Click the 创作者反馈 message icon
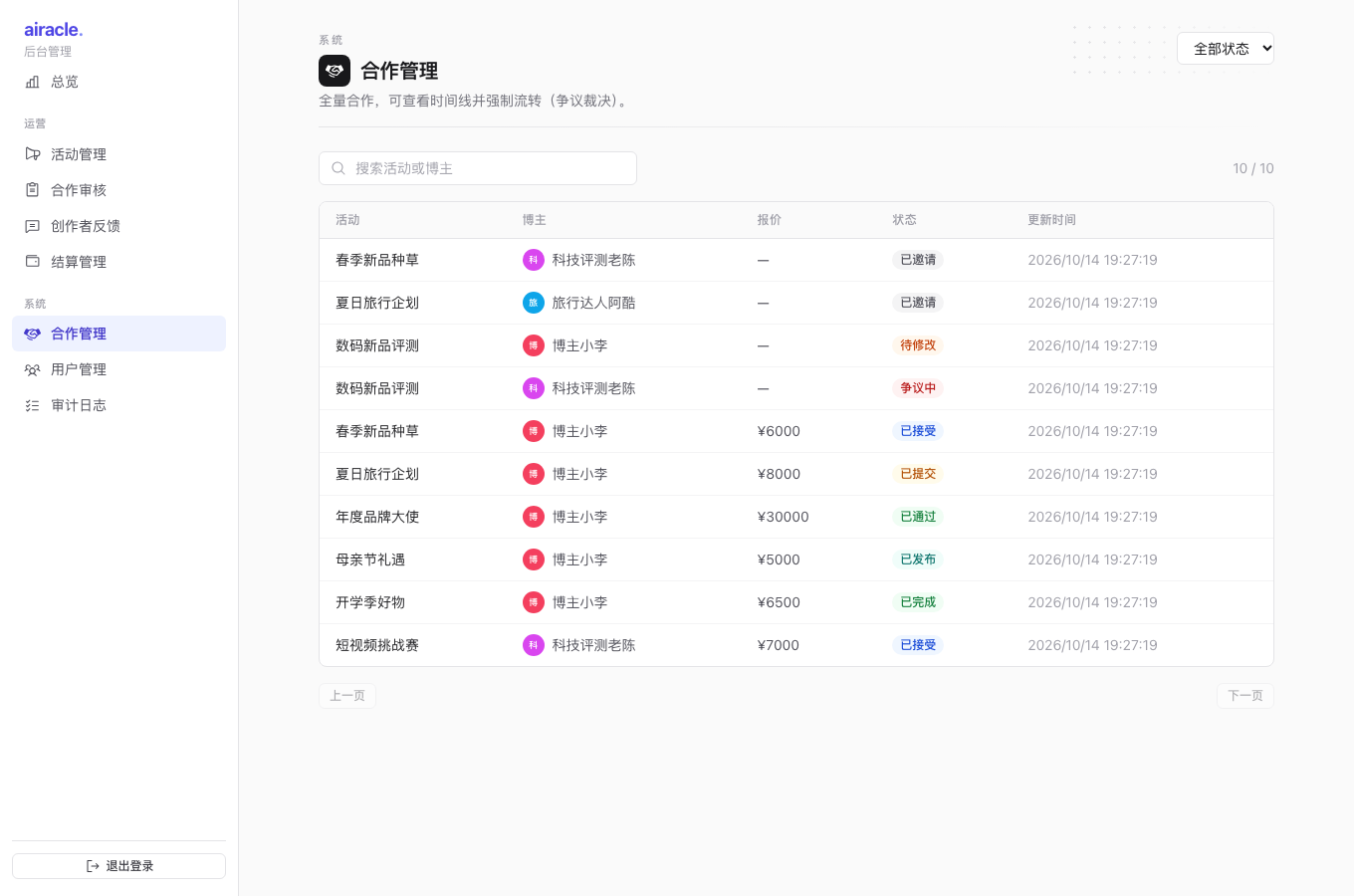Viewport: 1354px width, 896px height. point(32,226)
